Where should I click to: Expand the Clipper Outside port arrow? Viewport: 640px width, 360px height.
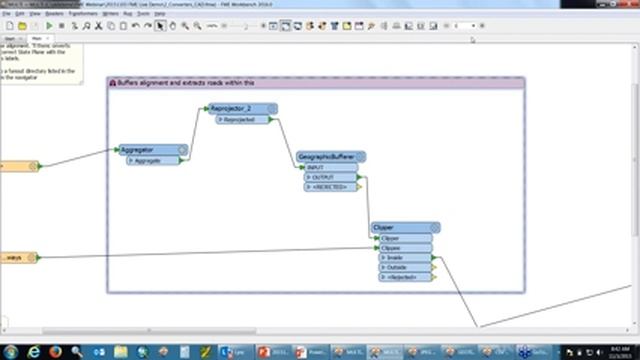tap(383, 267)
